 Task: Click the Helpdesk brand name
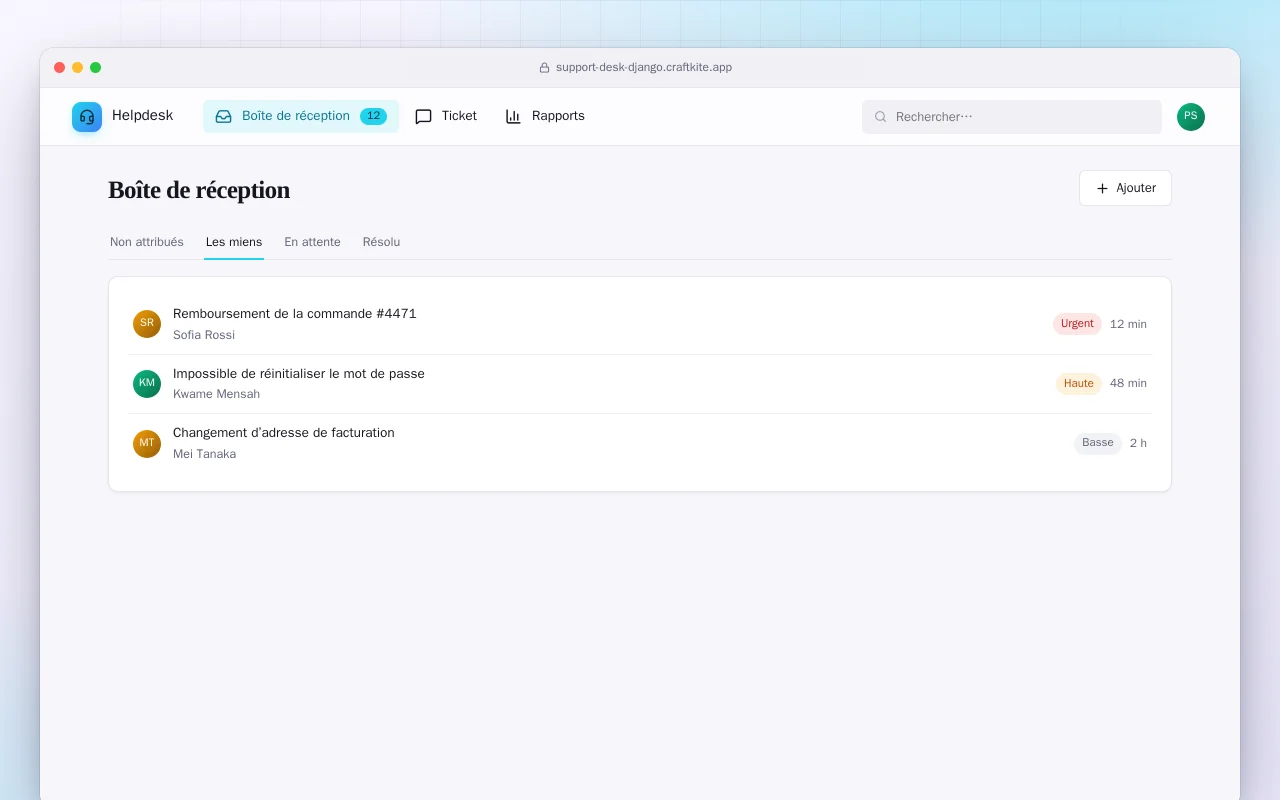[x=142, y=116]
